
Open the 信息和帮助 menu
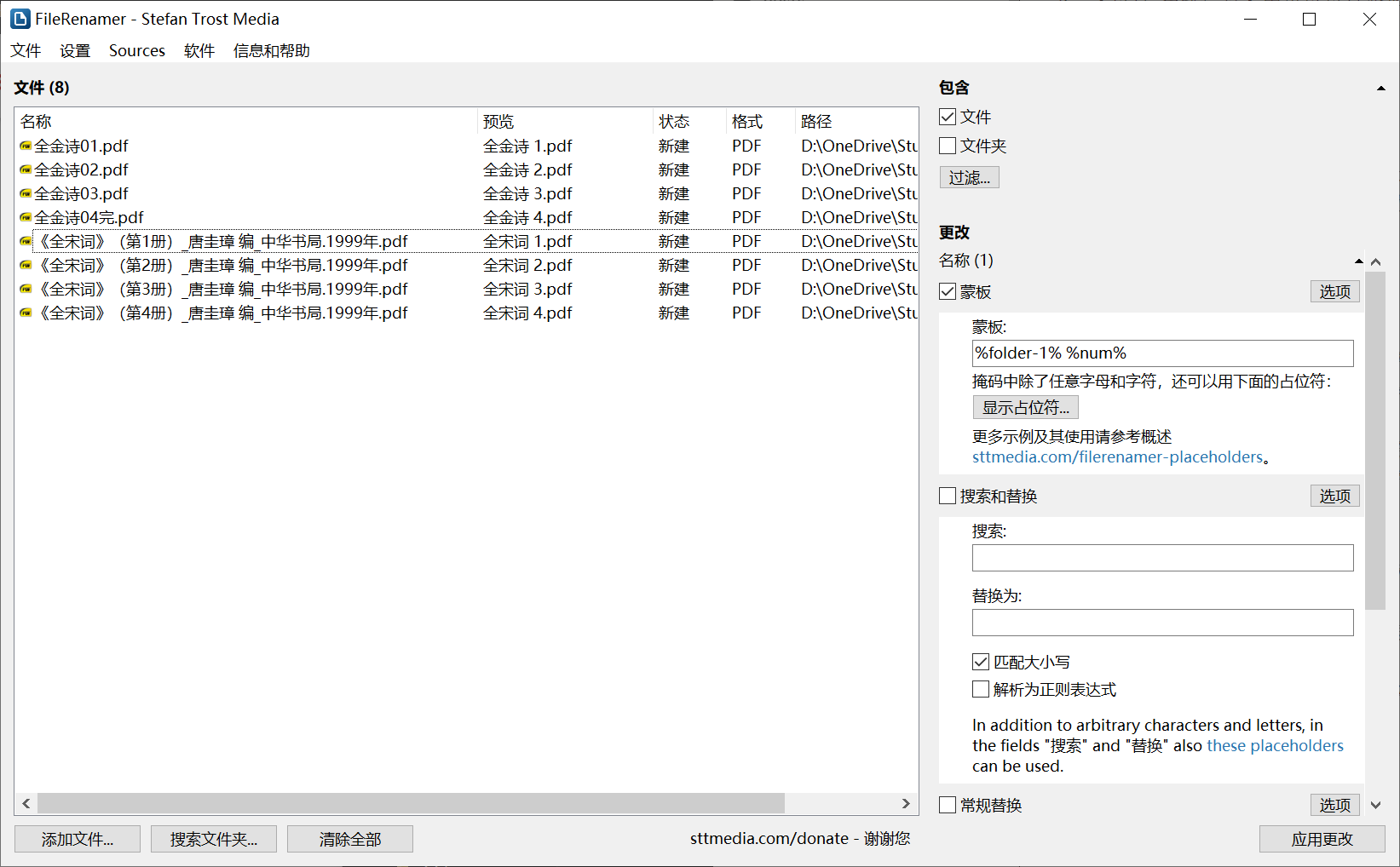coord(272,50)
